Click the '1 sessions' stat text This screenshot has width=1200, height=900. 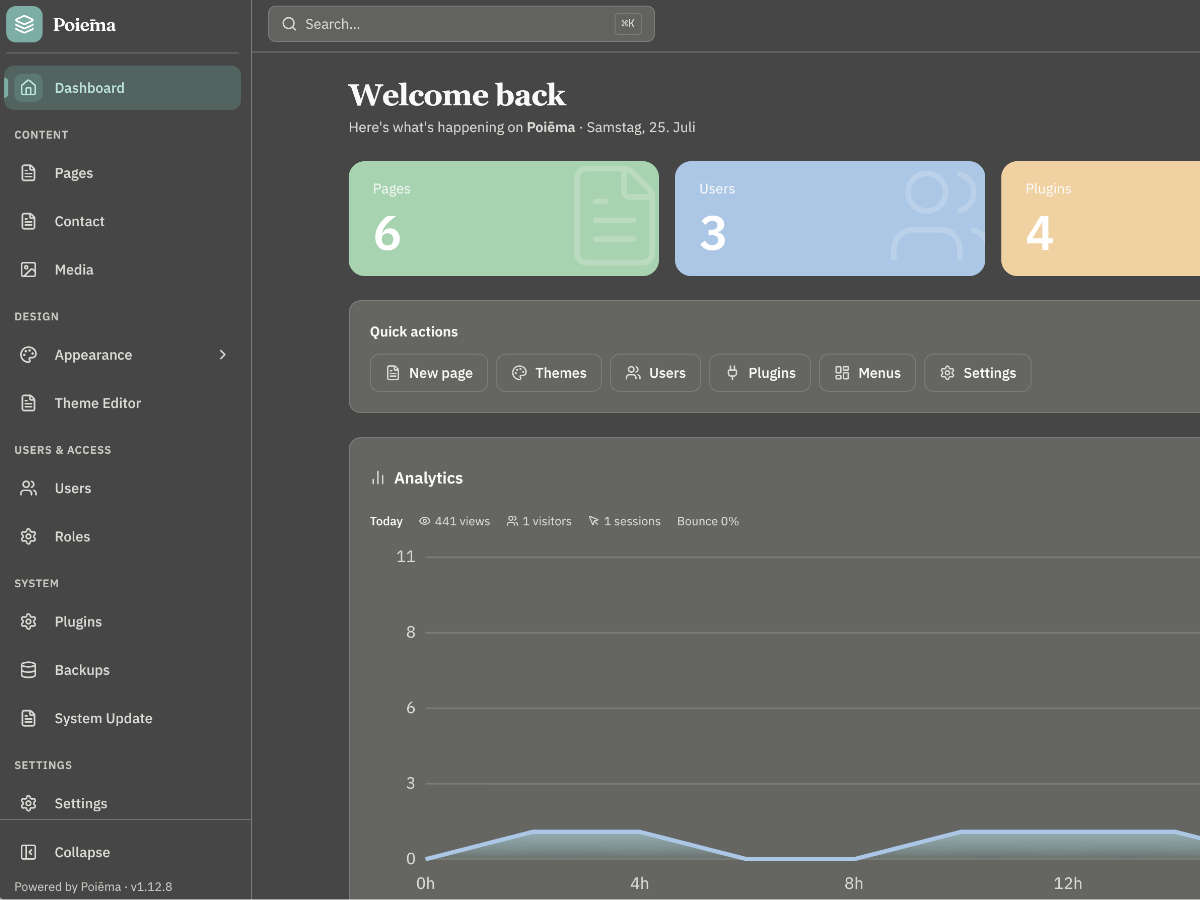coord(632,521)
